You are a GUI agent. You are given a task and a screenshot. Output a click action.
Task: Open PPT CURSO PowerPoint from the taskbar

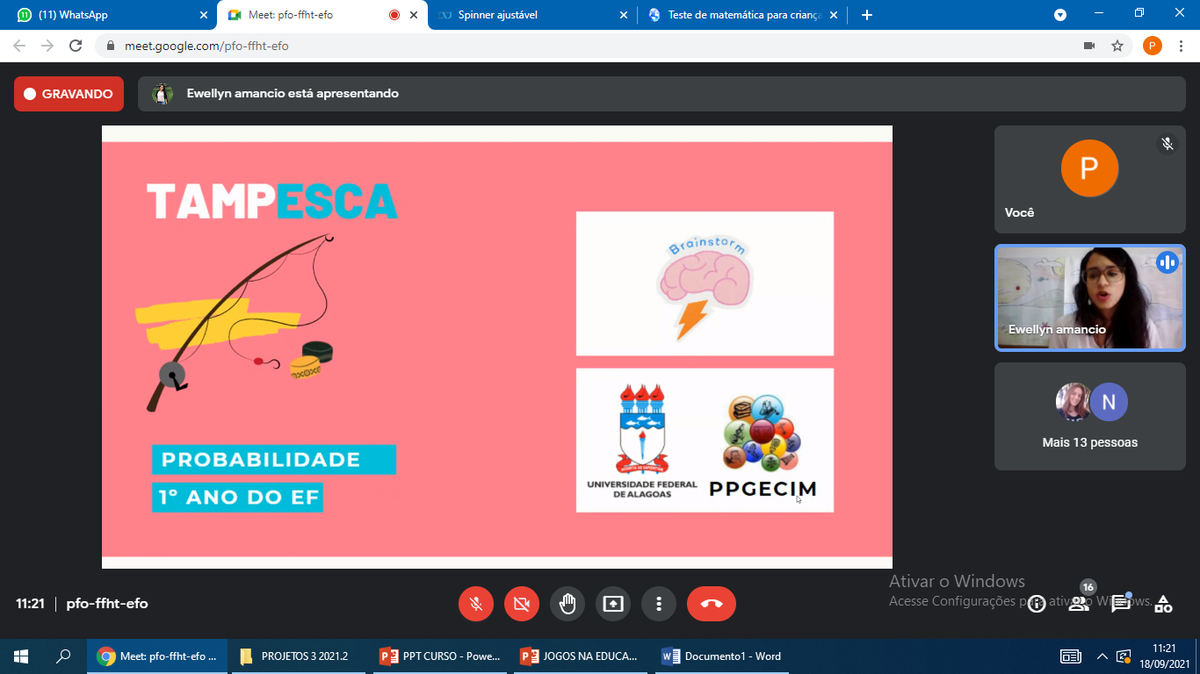tap(441, 656)
